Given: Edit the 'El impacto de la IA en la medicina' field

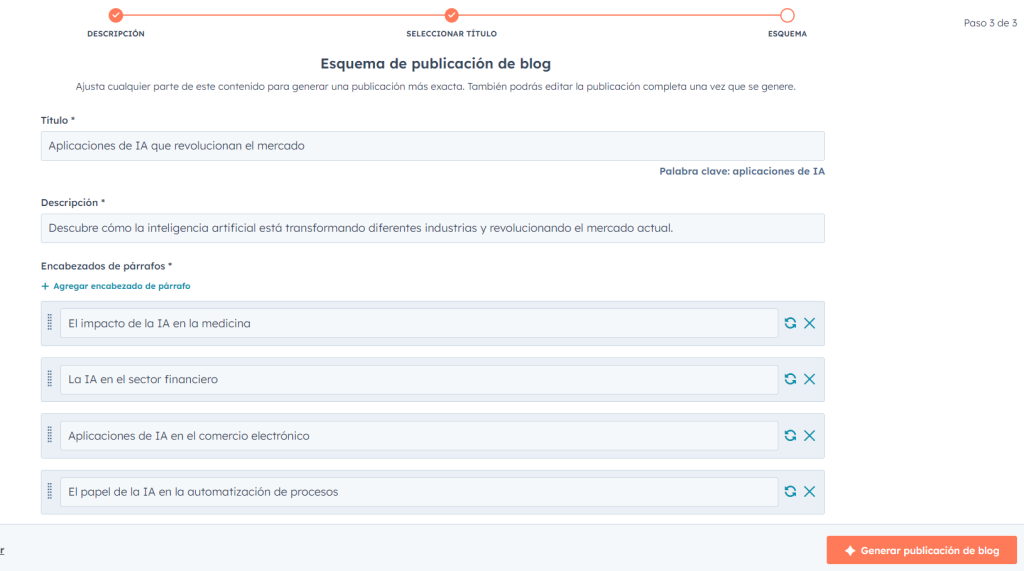Looking at the screenshot, I should (419, 323).
